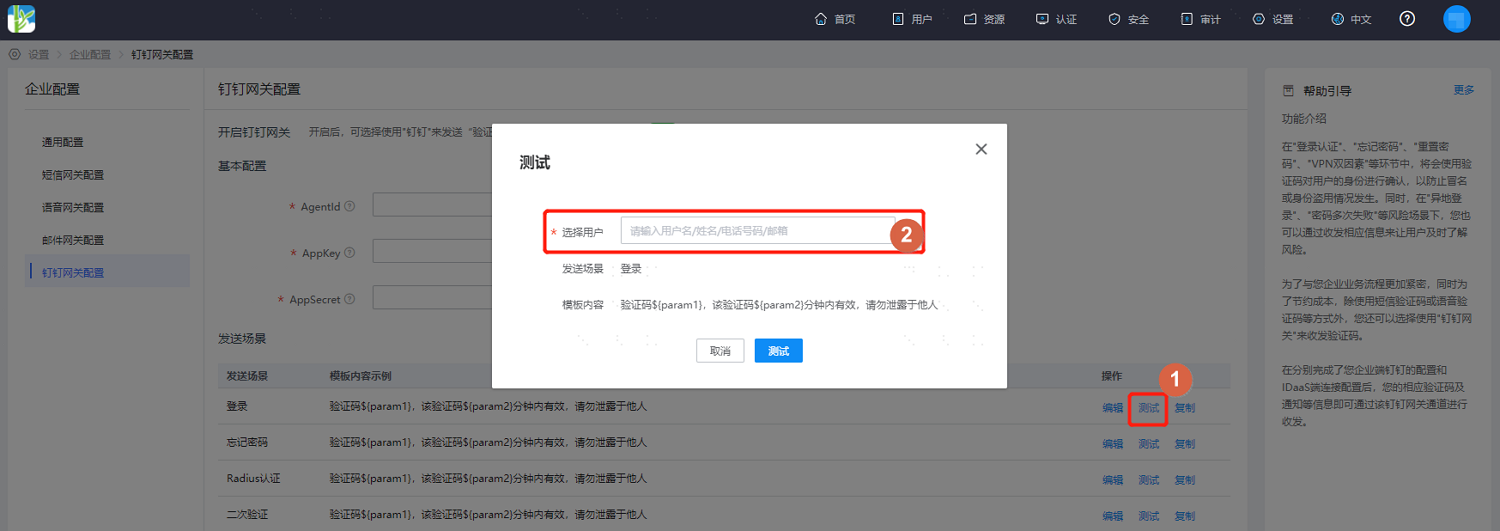The height and width of the screenshot is (531, 1500).
Task: Click 测试 in the 二次验证 row
Action: [1149, 516]
